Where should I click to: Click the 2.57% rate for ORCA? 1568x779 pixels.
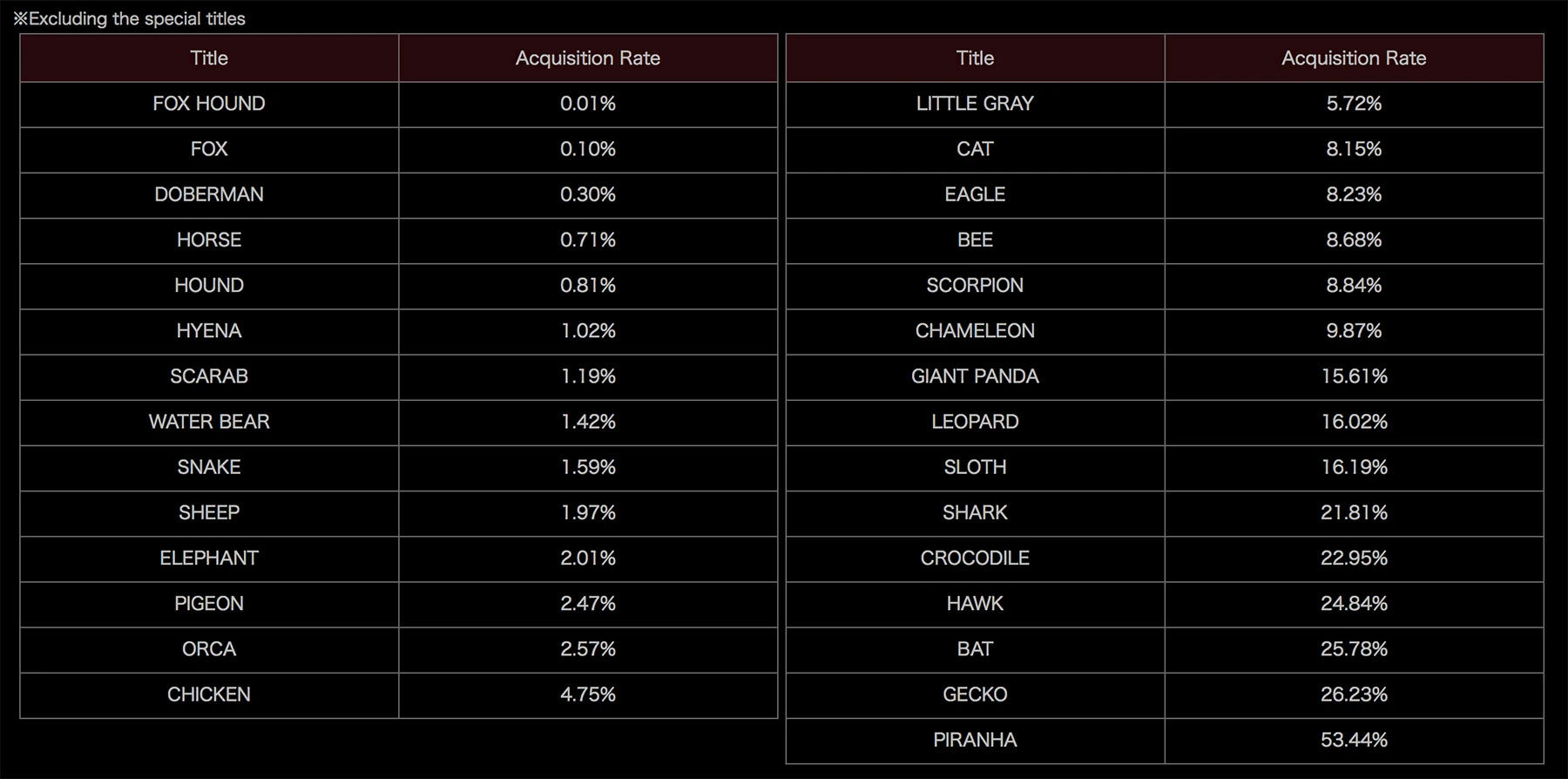(x=588, y=649)
